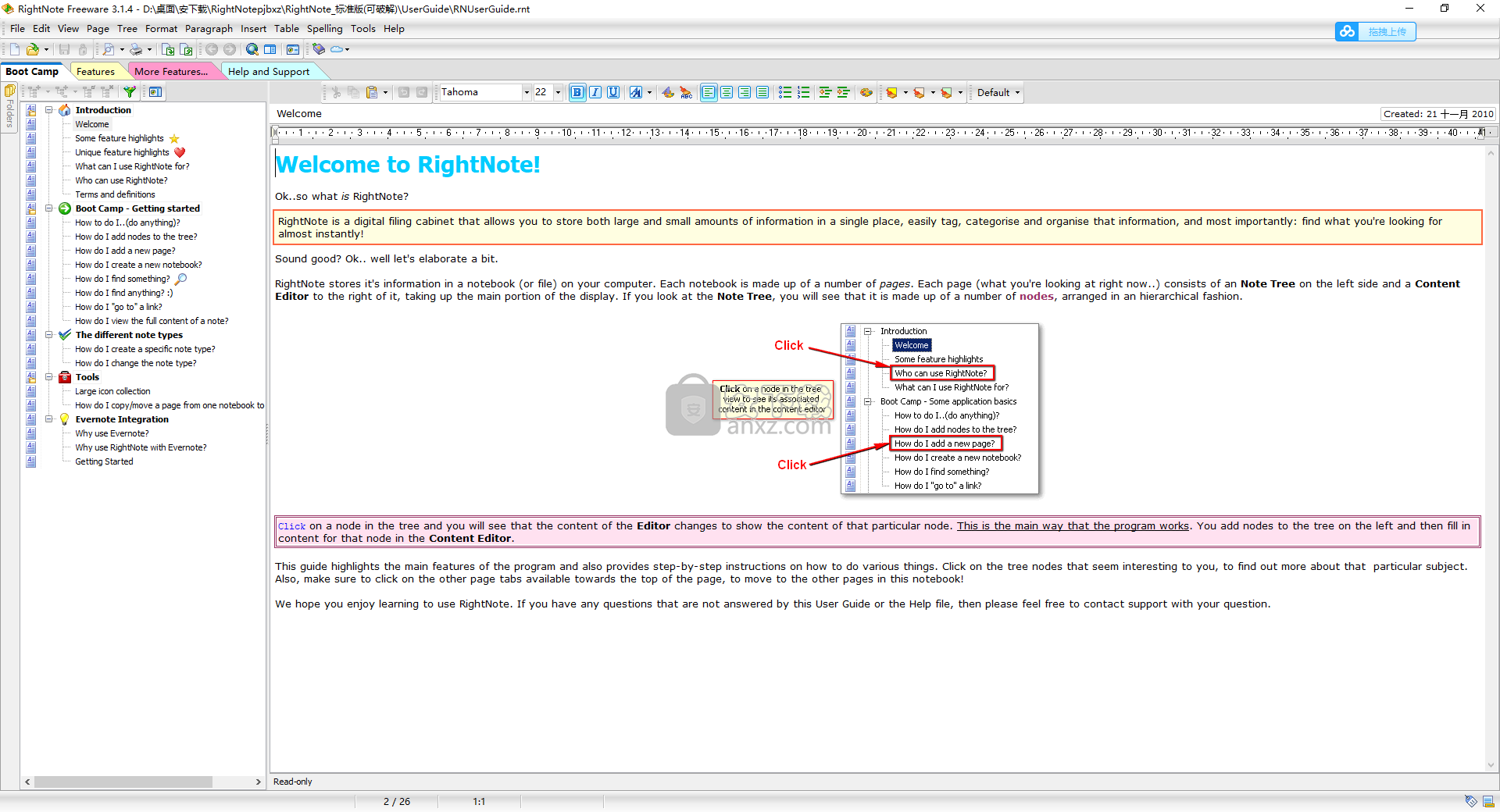
Task: Switch to the More Features... tab
Action: point(171,71)
